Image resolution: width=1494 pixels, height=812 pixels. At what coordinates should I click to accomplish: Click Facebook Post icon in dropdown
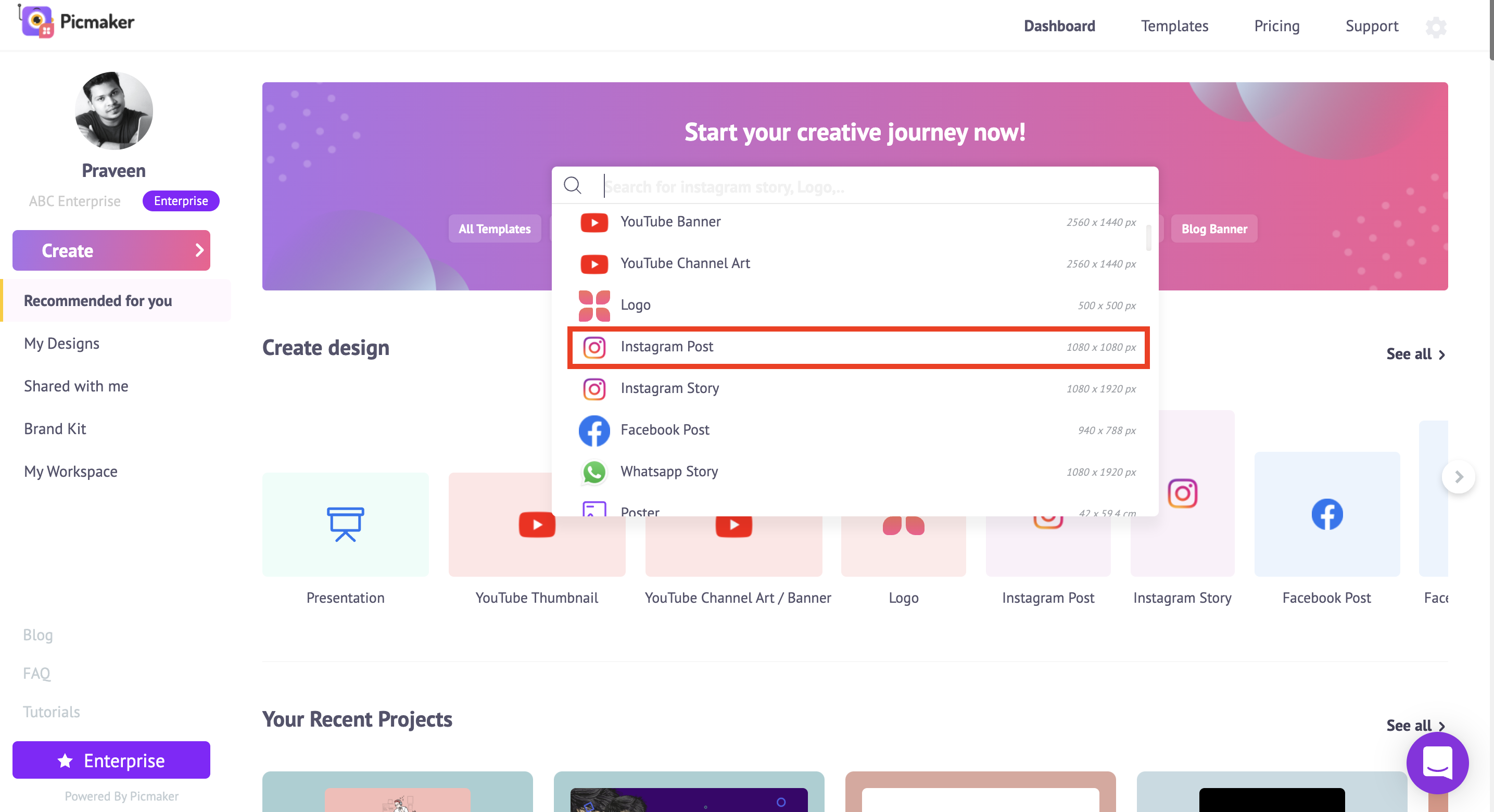coord(594,430)
